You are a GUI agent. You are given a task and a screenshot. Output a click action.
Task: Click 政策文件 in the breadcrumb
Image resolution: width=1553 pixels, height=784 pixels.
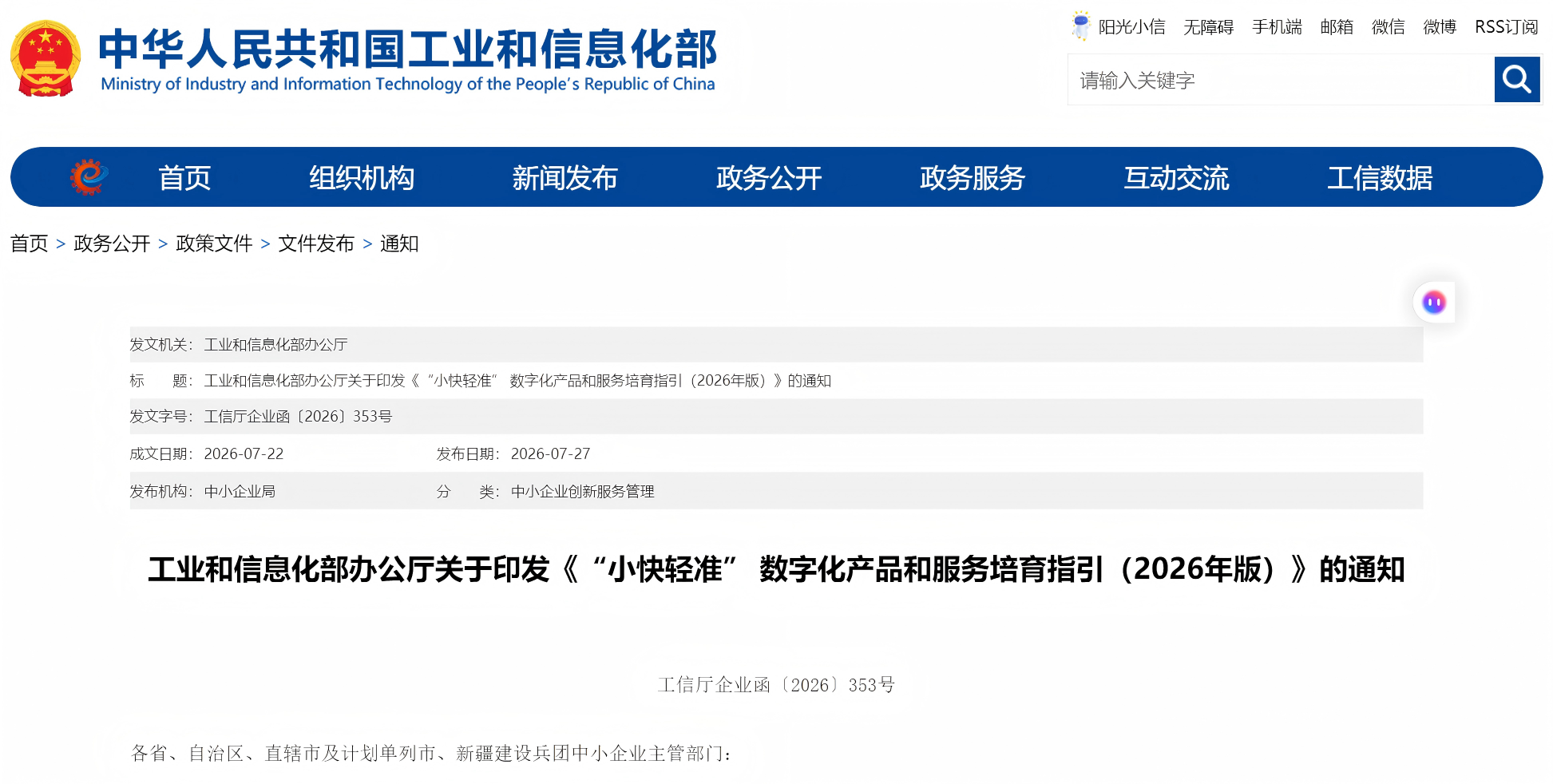point(214,244)
